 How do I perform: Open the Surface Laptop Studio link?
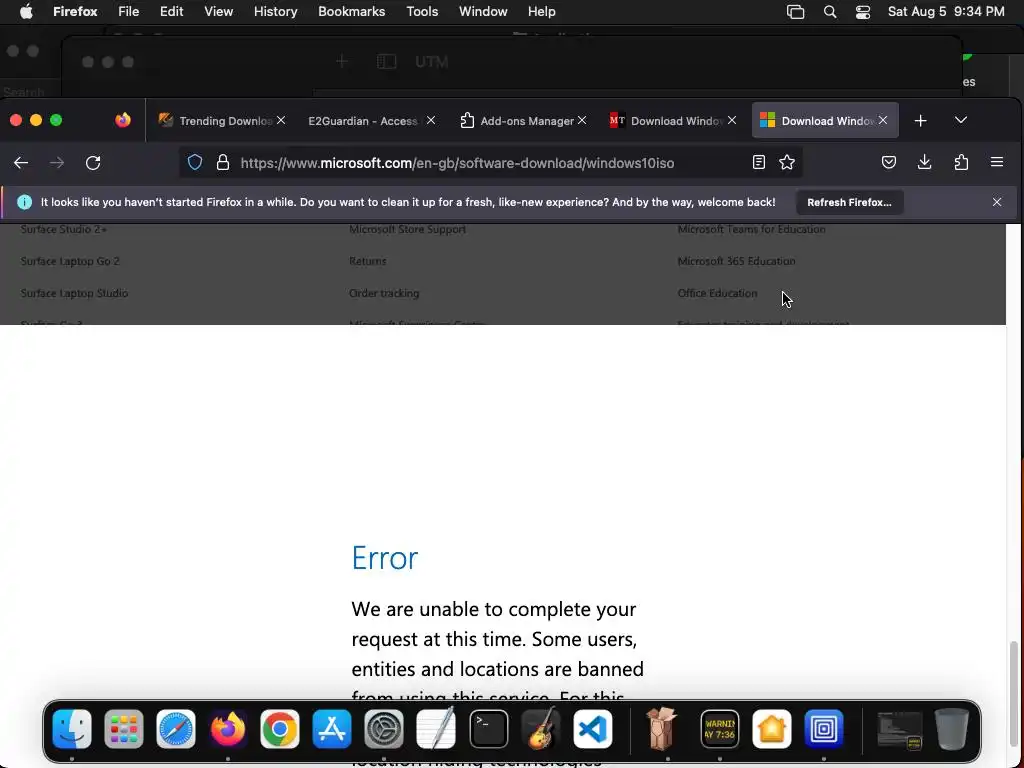click(74, 293)
